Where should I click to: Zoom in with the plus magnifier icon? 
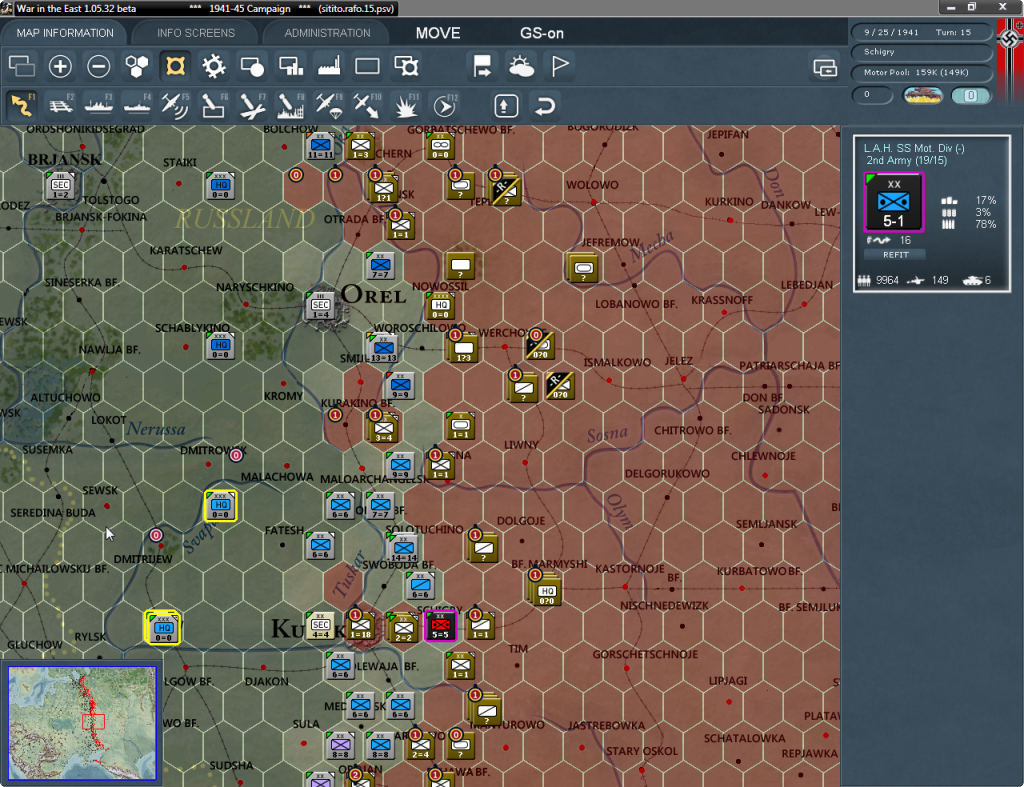coord(60,66)
